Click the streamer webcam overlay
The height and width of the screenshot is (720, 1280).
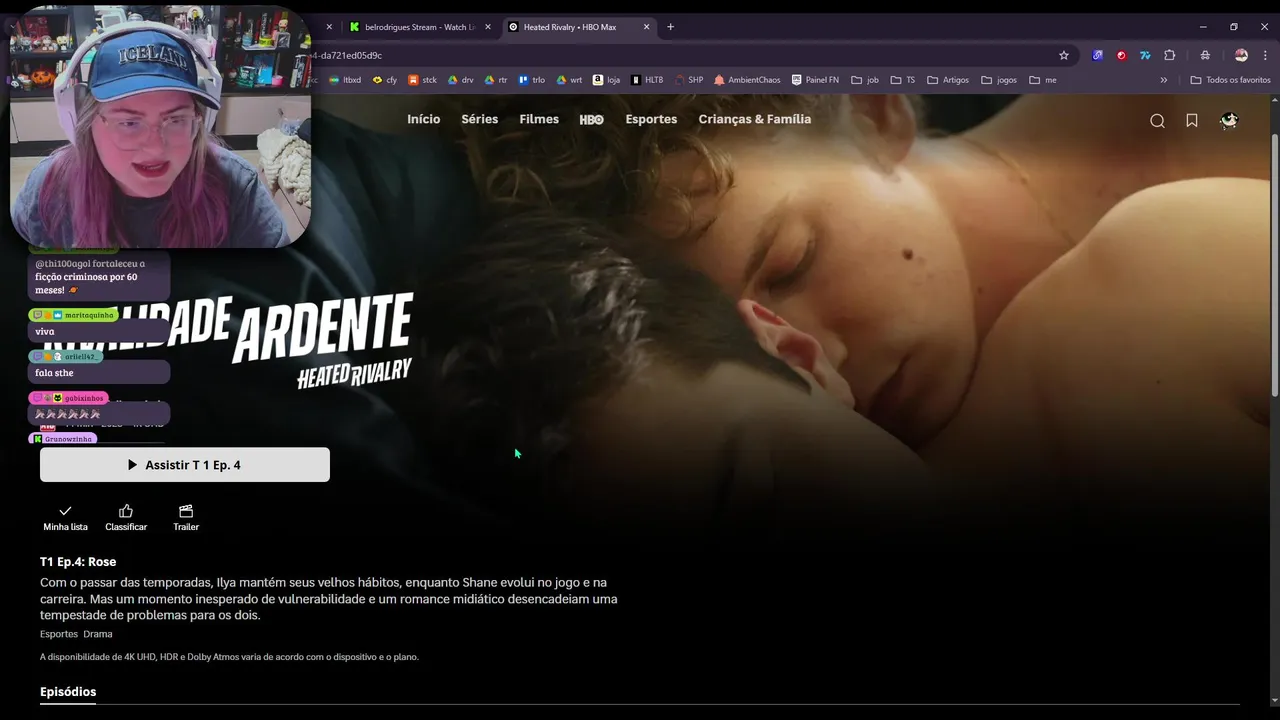point(160,125)
